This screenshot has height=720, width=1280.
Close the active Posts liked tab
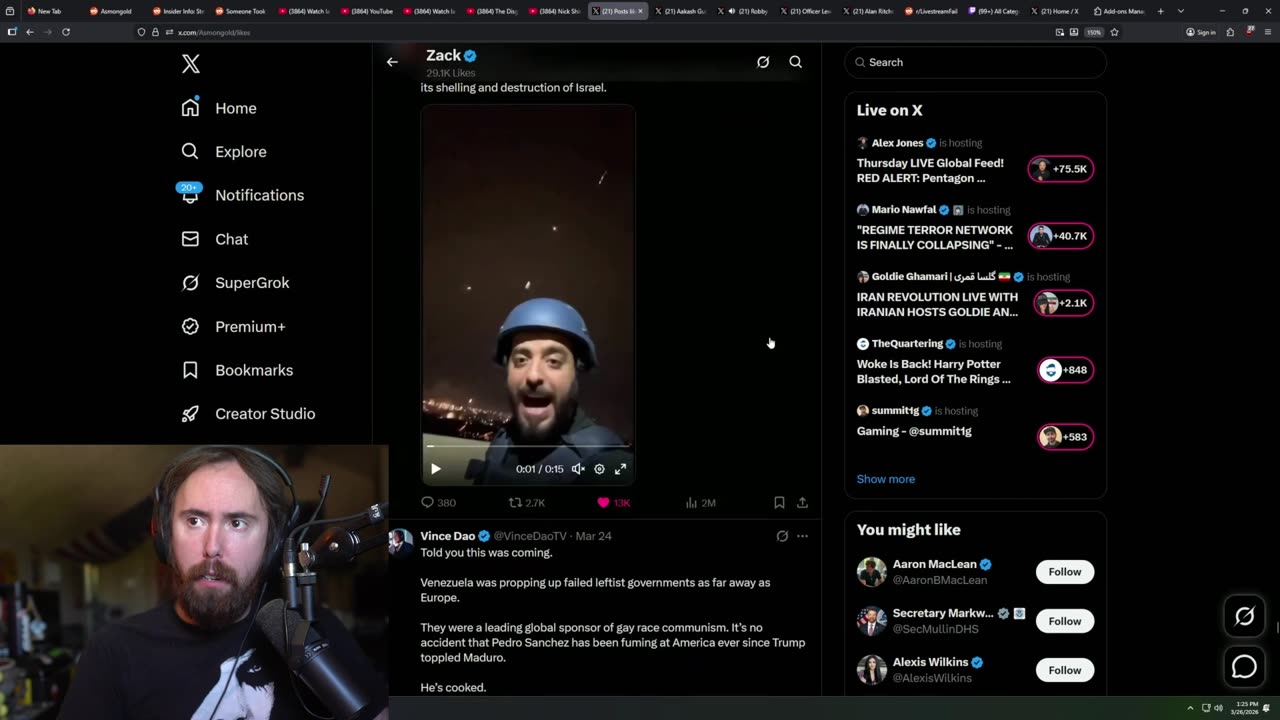click(641, 11)
